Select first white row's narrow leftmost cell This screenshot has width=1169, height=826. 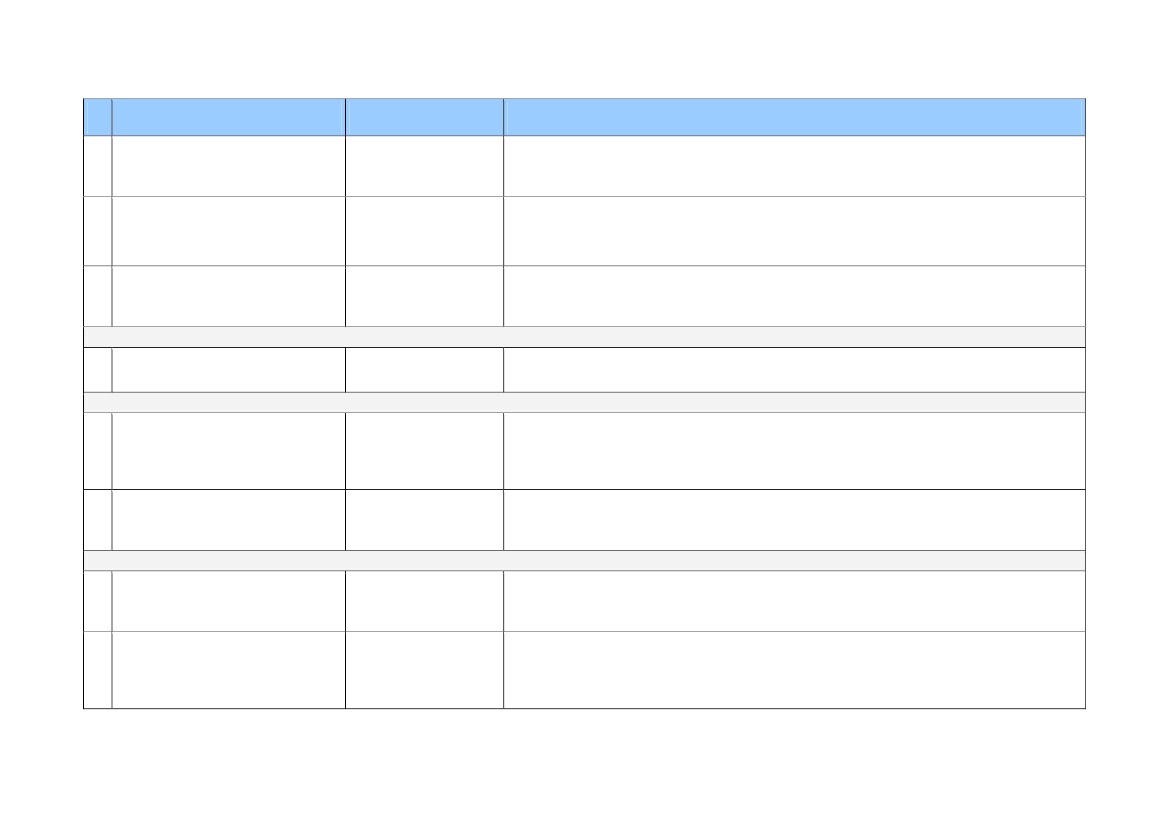pyautogui.click(x=98, y=166)
